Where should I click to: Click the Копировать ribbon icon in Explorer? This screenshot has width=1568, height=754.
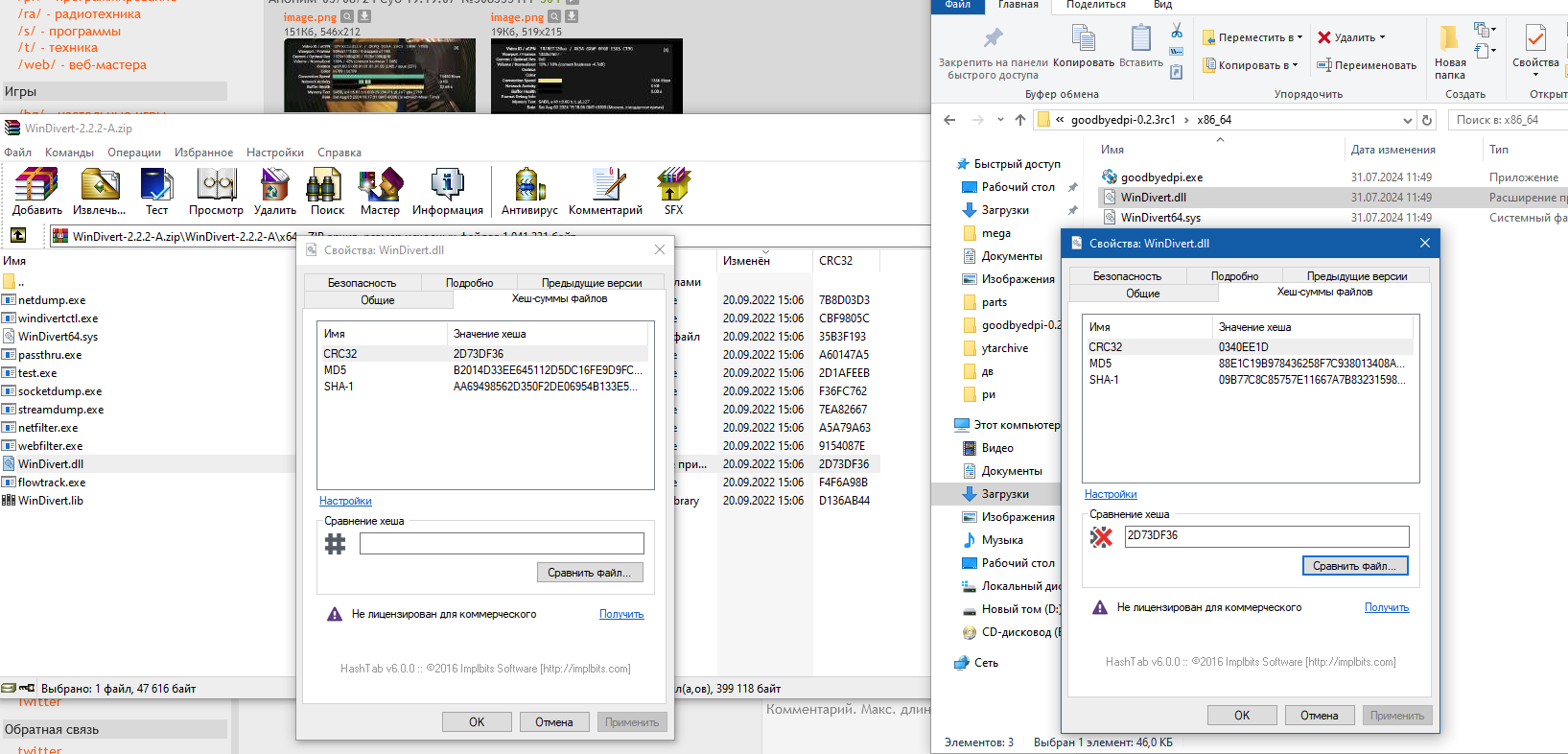click(1084, 46)
